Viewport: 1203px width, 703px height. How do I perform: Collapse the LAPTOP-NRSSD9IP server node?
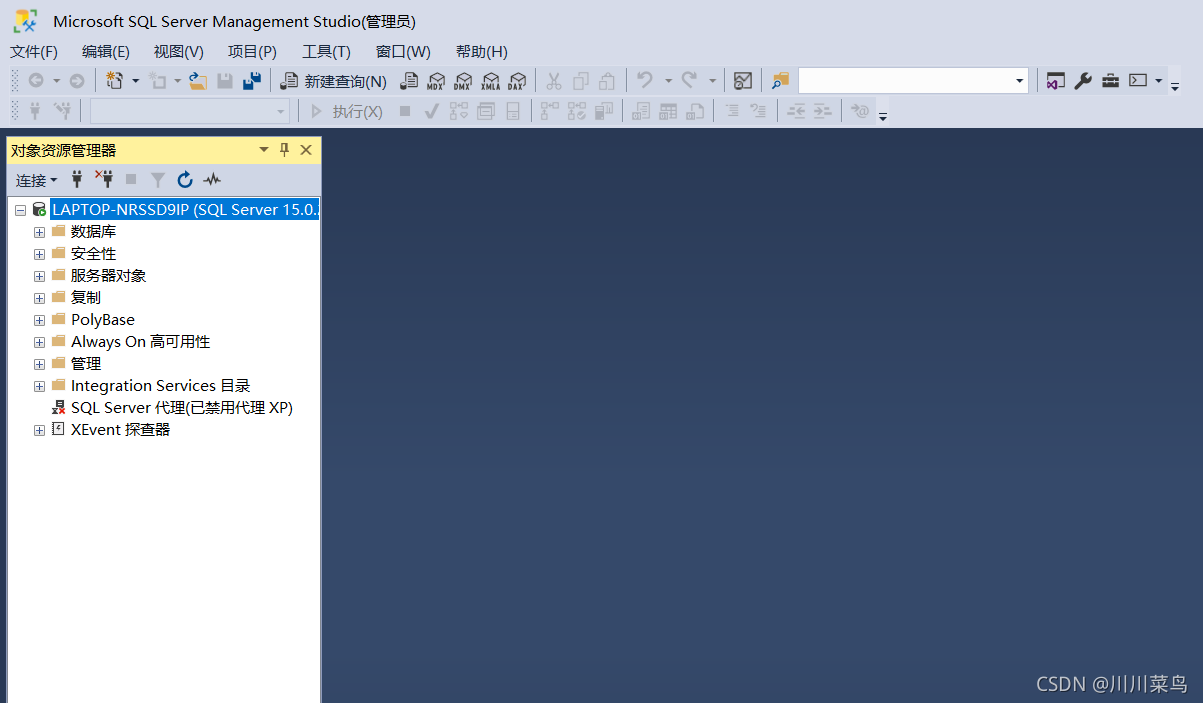click(x=20, y=210)
